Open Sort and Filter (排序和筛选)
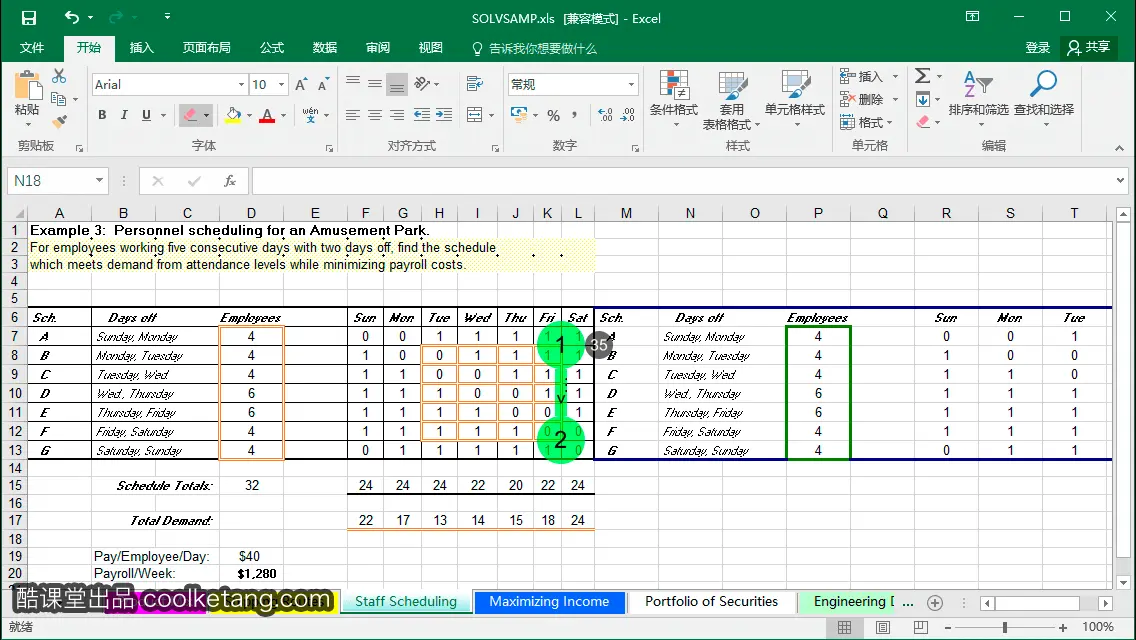Screen dimensions: 1136x640 [x=978, y=100]
